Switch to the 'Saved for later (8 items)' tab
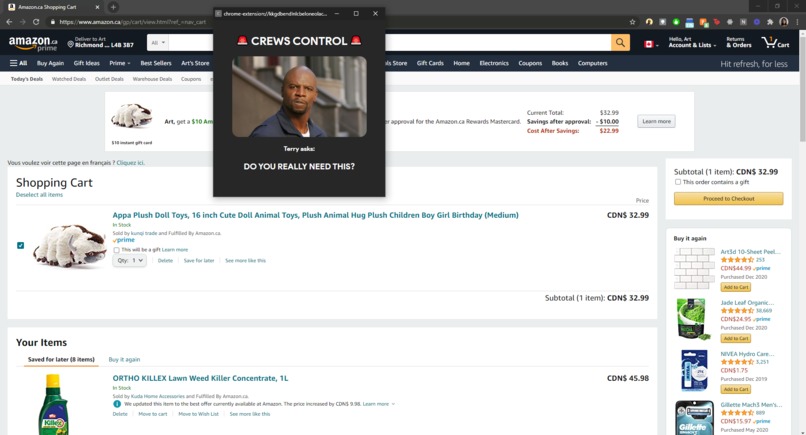 pyautogui.click(x=61, y=359)
